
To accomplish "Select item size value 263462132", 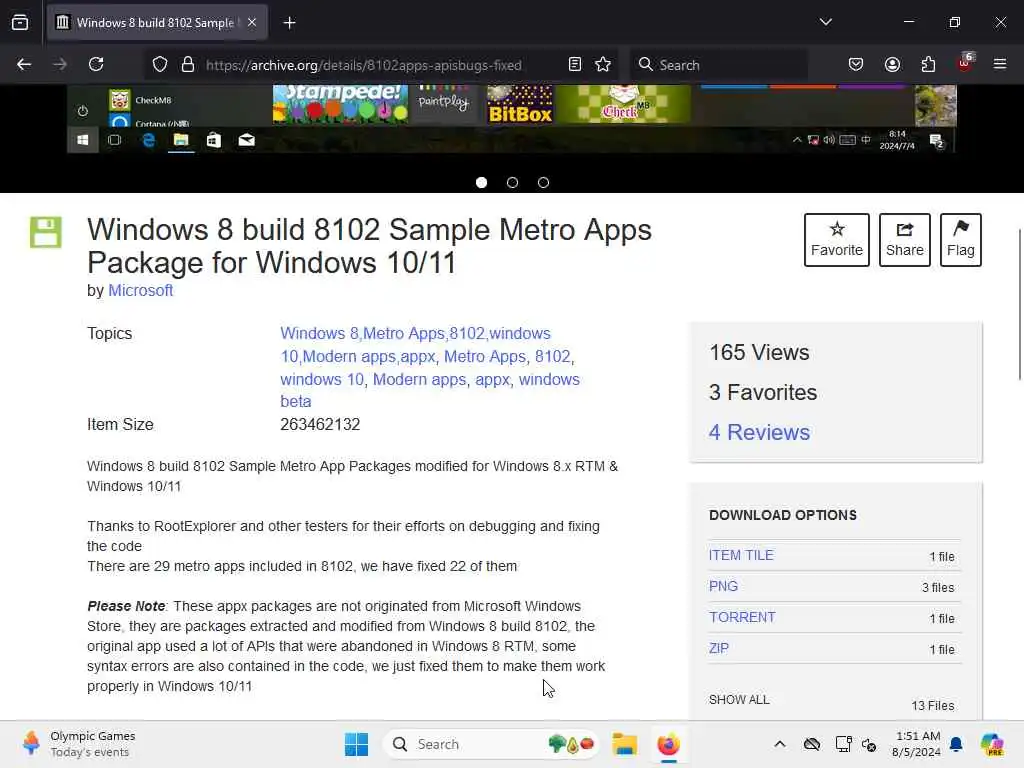I will click(320, 424).
